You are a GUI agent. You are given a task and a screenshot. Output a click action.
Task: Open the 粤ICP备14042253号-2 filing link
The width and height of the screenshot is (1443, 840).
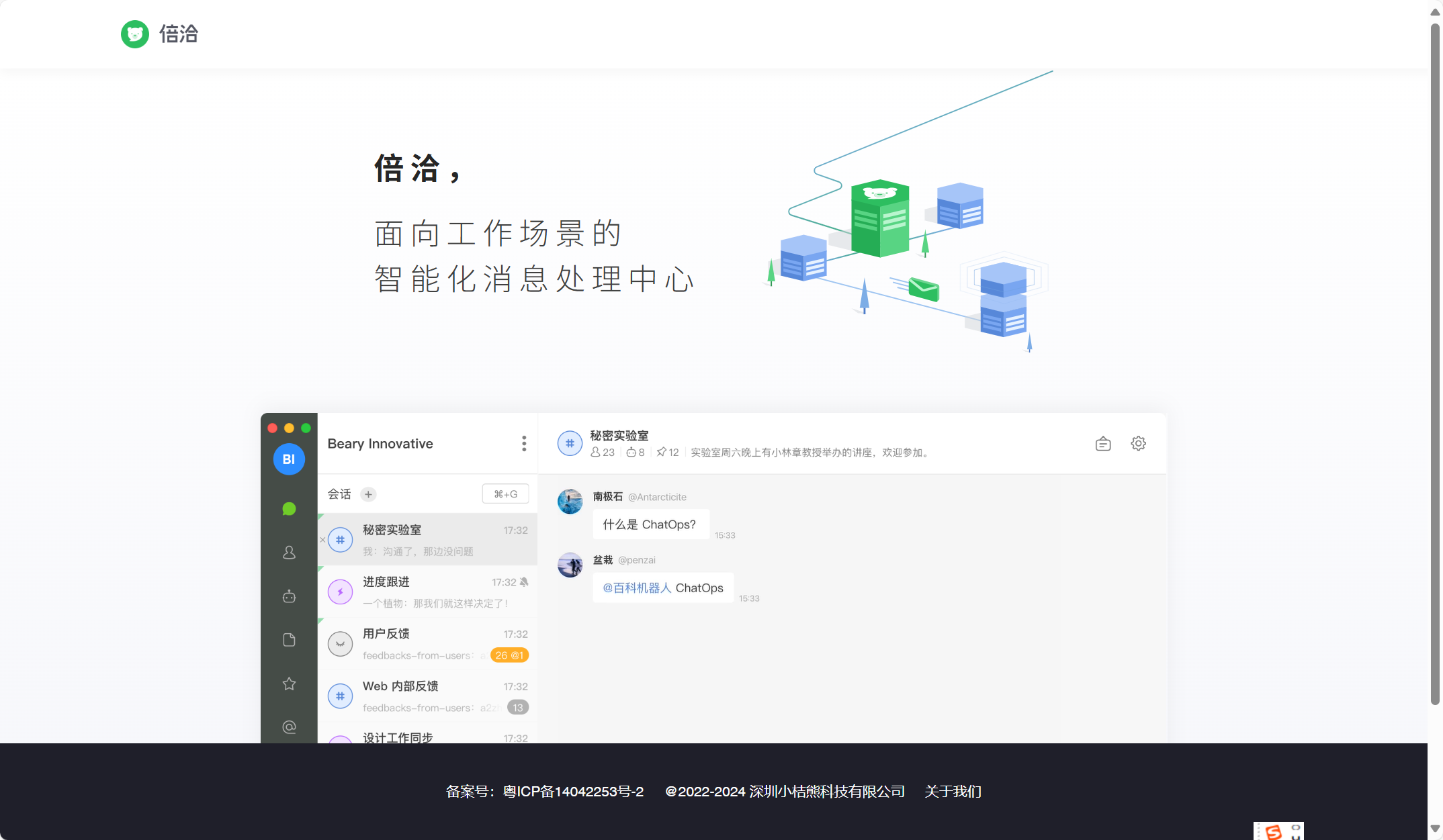(x=572, y=792)
